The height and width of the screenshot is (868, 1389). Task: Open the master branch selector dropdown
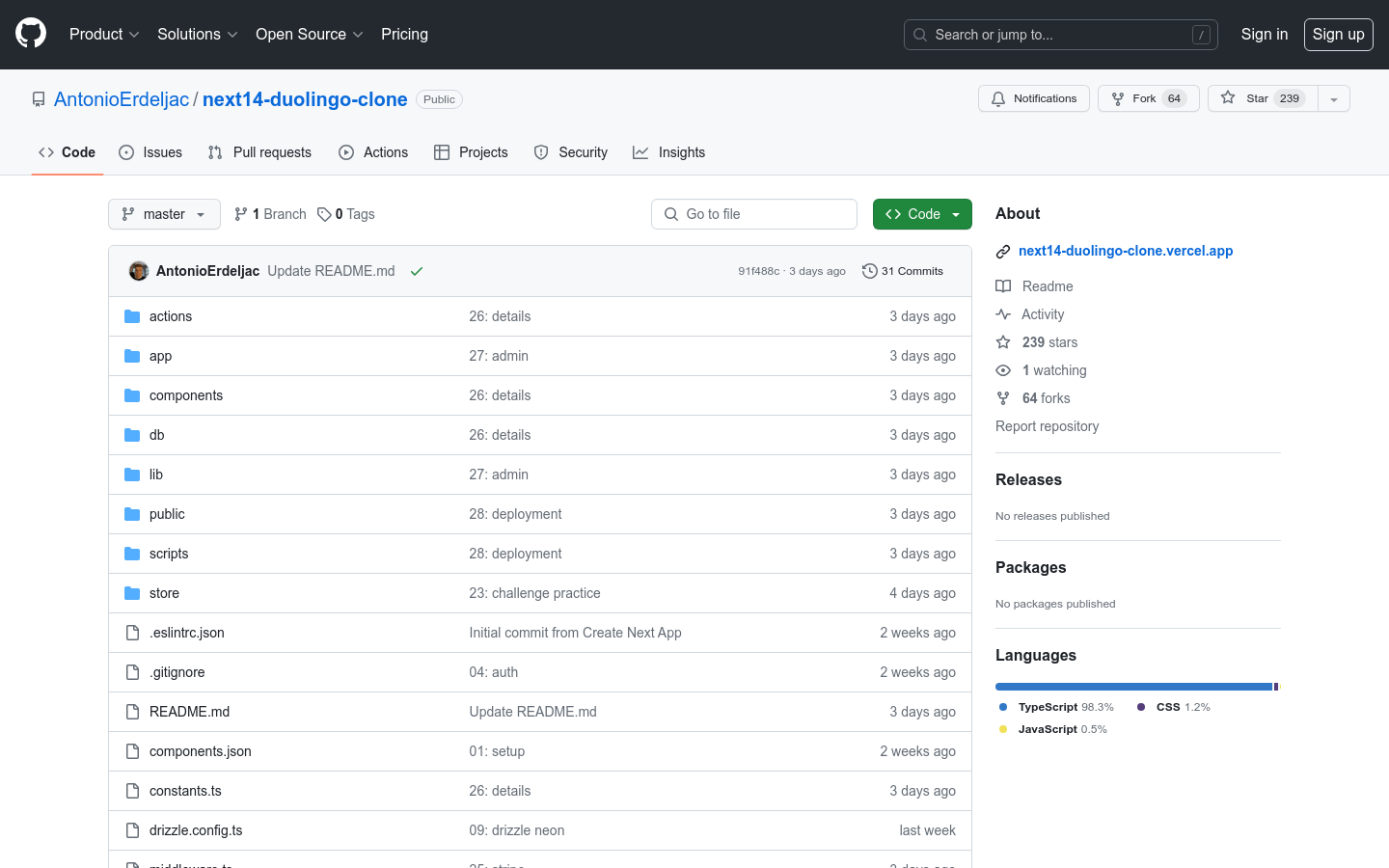164,214
